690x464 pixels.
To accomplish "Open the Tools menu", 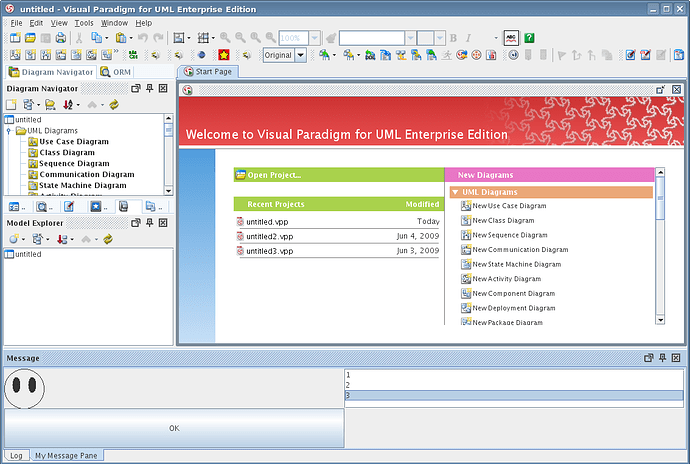I will click(84, 23).
